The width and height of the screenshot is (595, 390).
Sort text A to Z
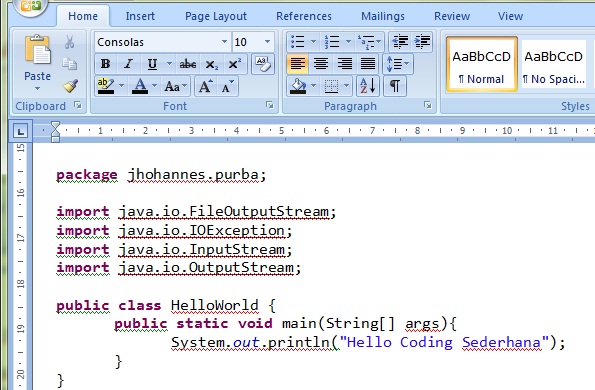pos(368,86)
